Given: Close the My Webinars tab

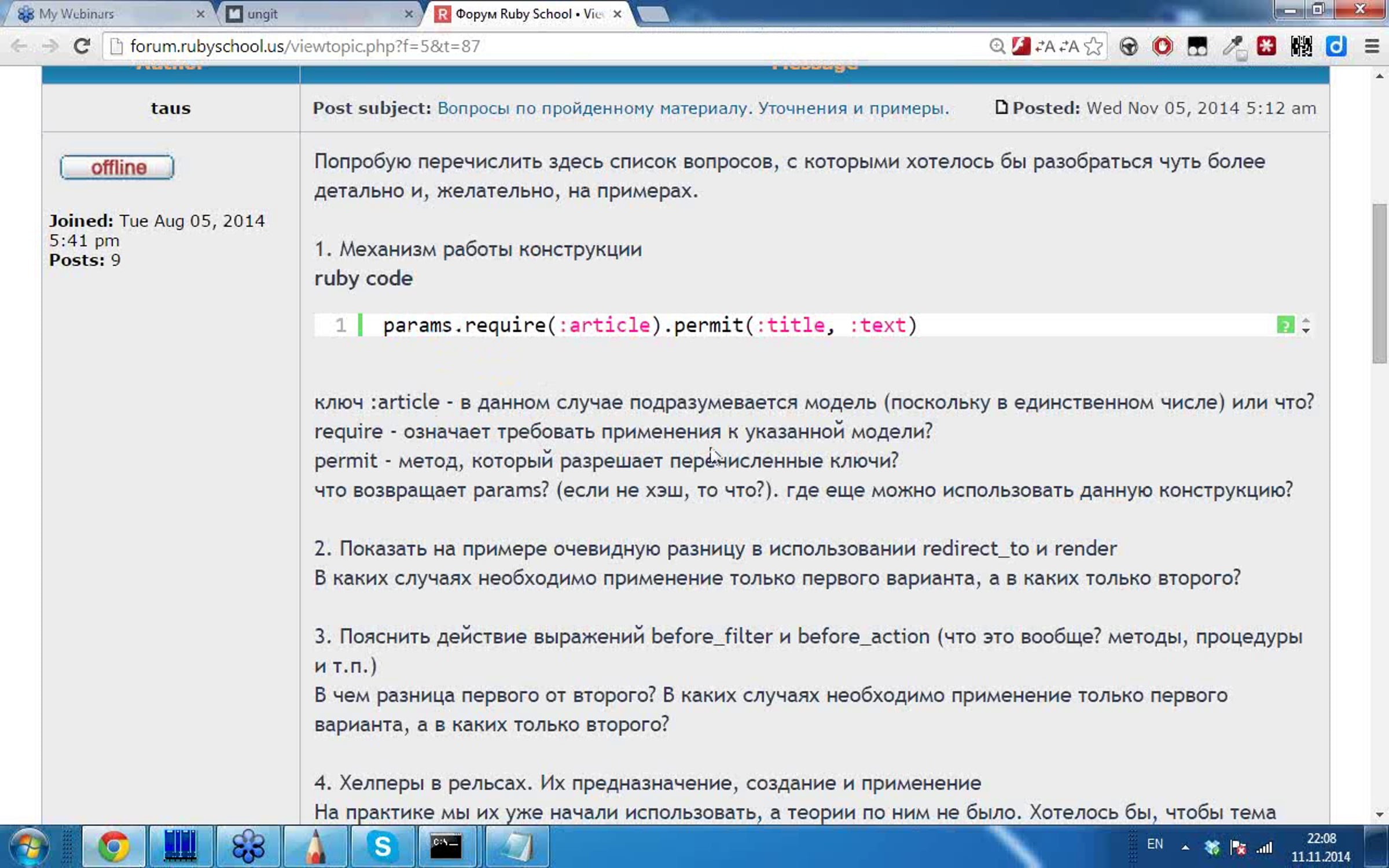Looking at the screenshot, I should pos(200,14).
